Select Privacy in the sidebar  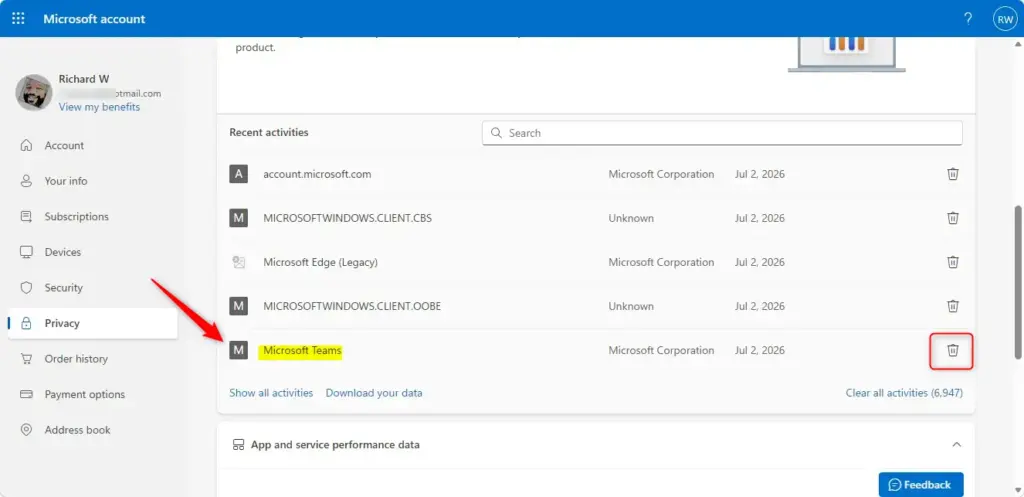[x=92, y=323]
